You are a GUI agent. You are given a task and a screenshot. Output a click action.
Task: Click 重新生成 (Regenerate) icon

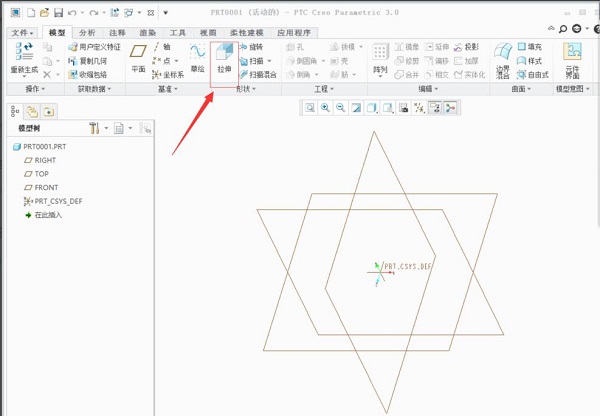pos(24,58)
